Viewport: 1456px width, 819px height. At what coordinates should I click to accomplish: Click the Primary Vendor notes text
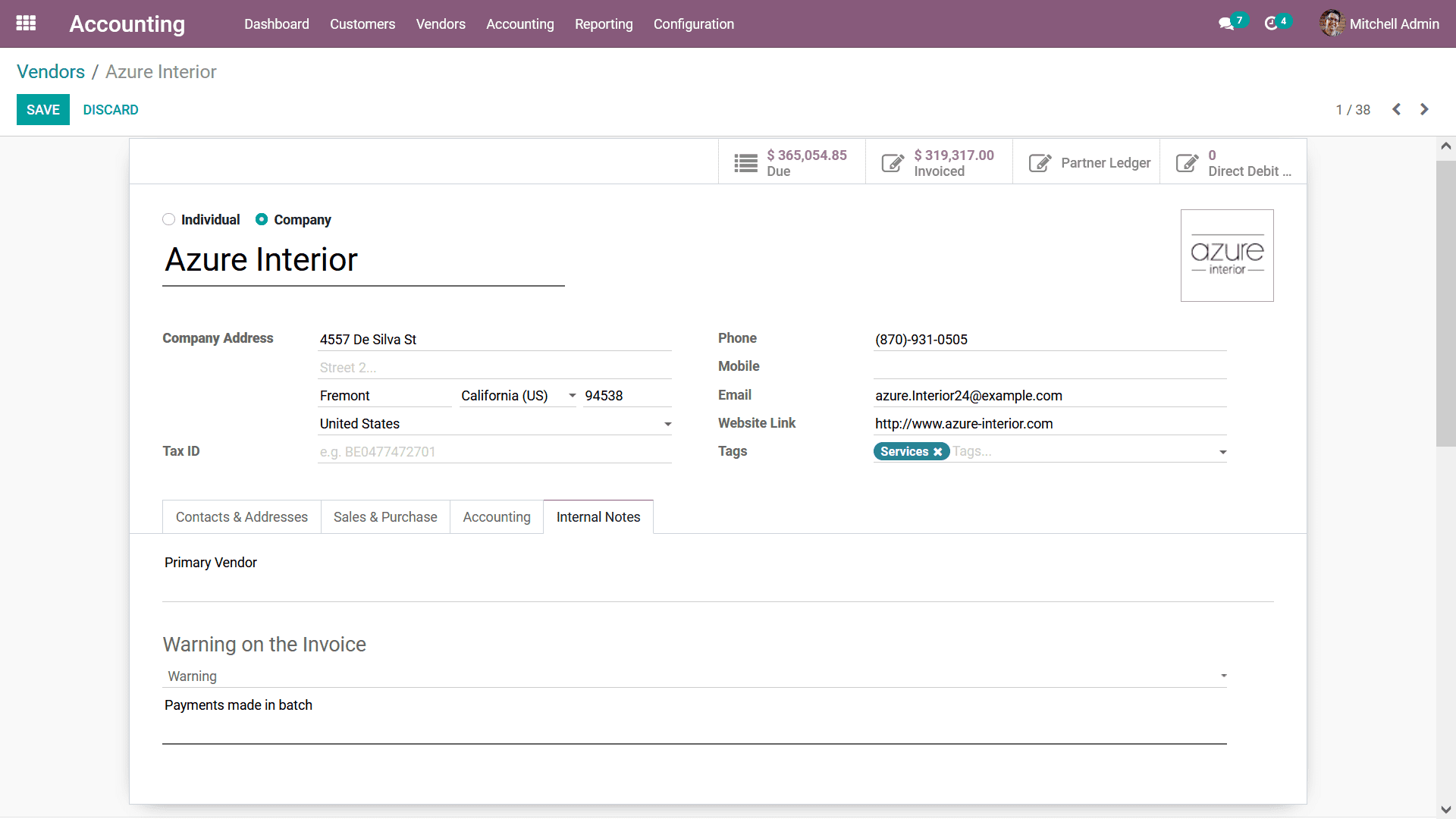211,563
